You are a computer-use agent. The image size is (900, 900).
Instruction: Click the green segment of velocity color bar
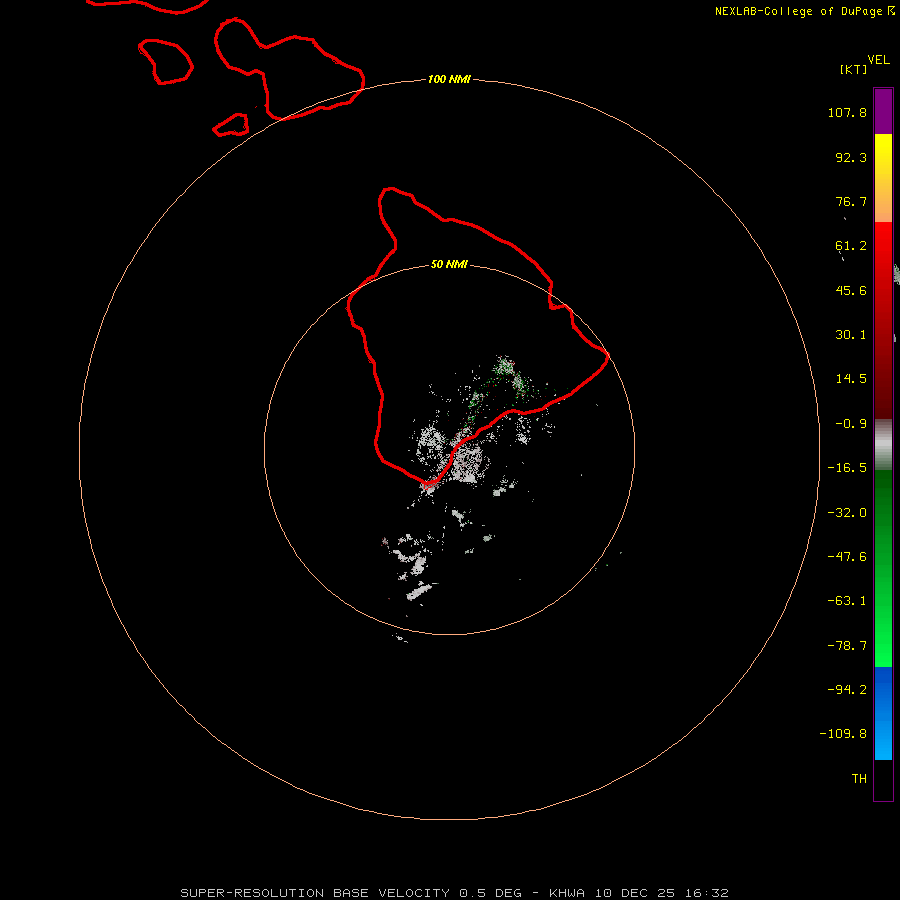pyautogui.click(x=883, y=568)
